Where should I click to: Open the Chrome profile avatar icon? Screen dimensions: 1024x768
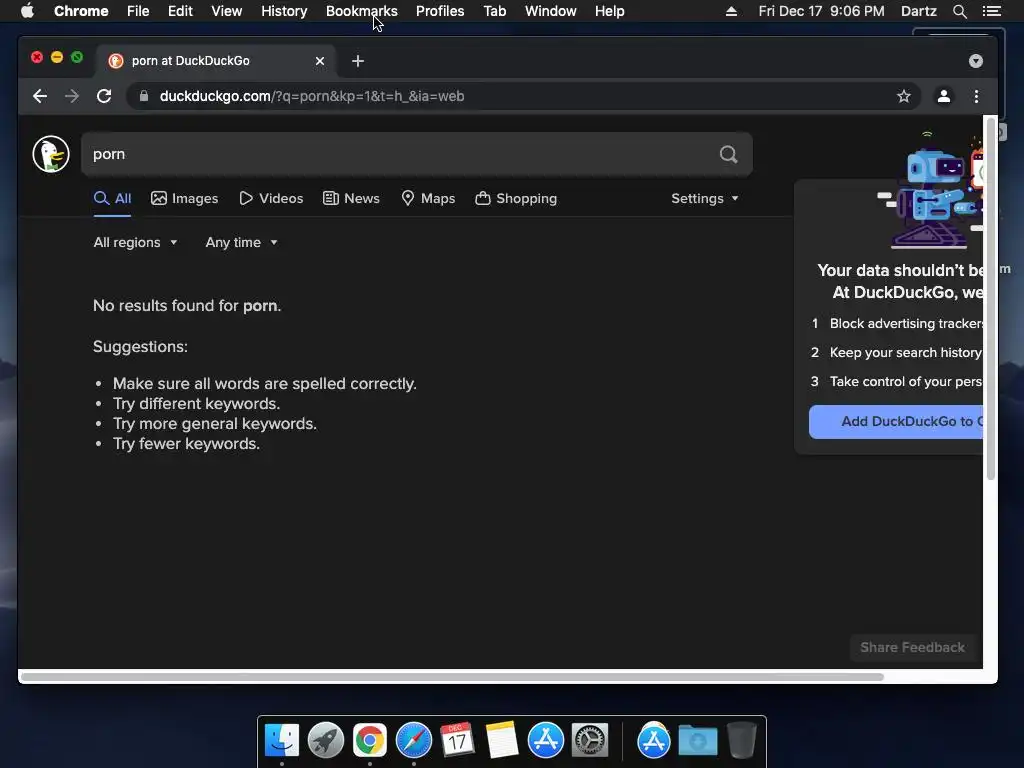pyautogui.click(x=944, y=96)
